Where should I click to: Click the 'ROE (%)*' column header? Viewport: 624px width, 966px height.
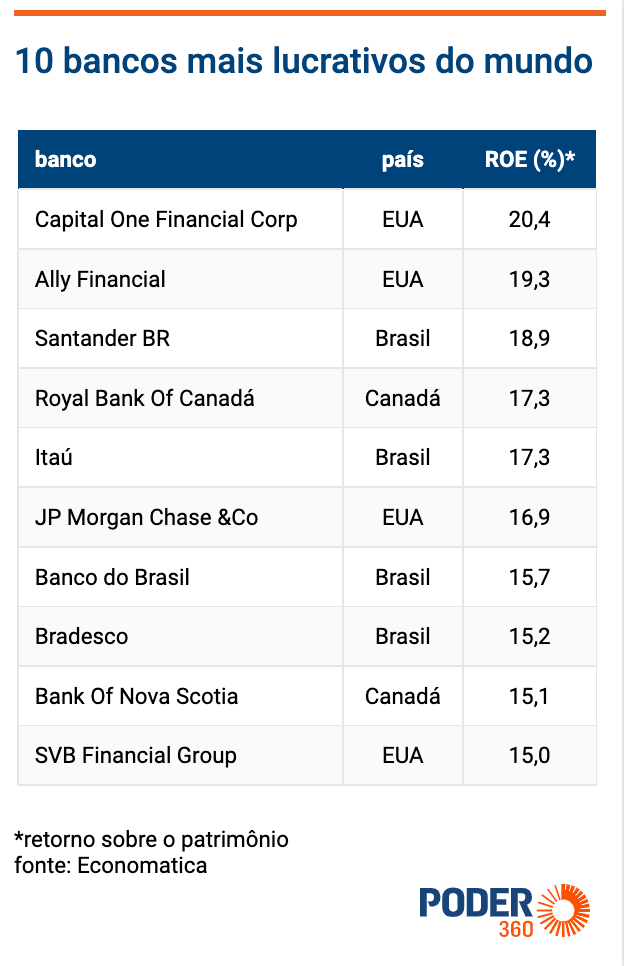click(530, 160)
